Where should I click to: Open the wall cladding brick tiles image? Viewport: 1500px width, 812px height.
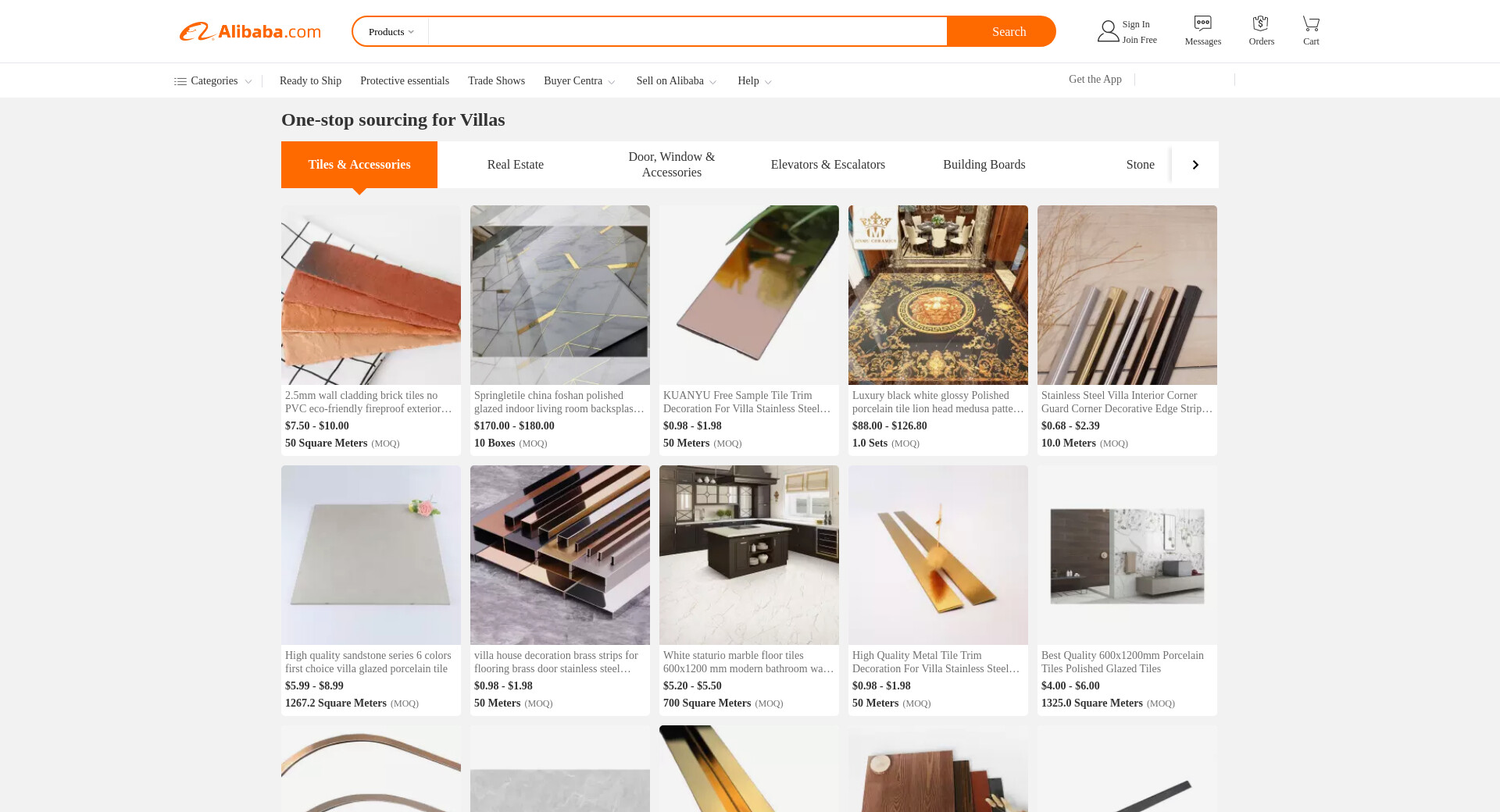[x=371, y=295]
